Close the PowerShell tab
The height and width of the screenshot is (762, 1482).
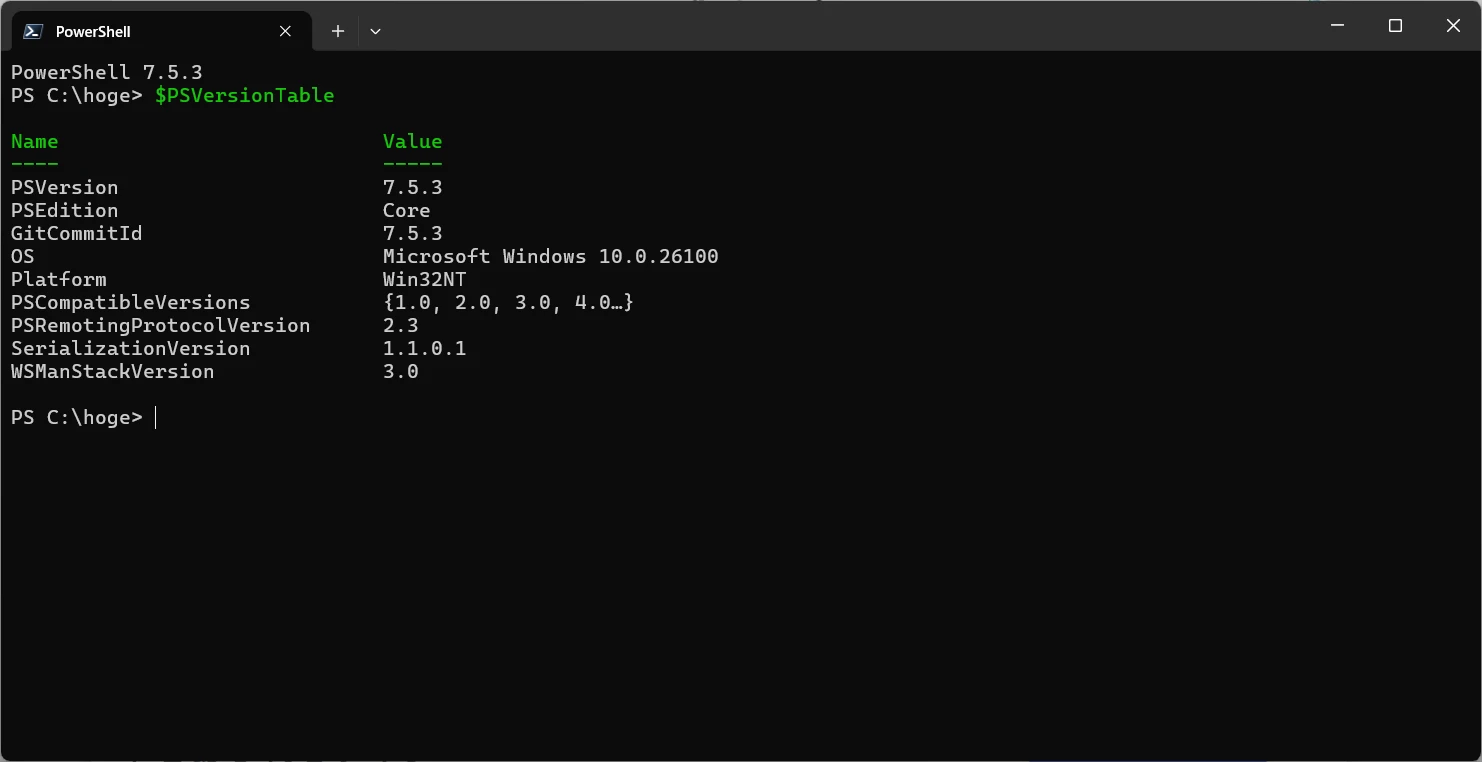point(285,31)
